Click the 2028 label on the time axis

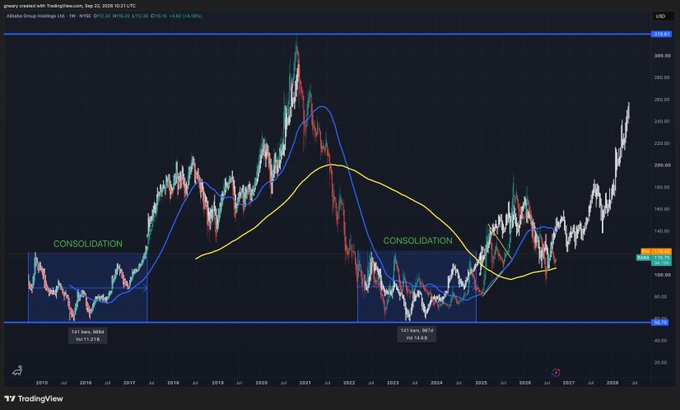point(612,383)
